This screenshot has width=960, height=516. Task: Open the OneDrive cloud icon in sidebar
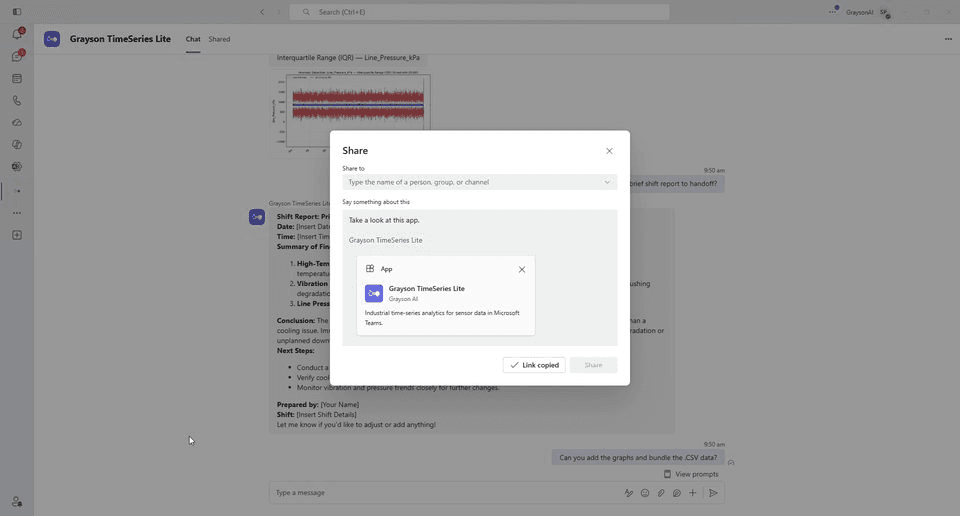point(17,122)
